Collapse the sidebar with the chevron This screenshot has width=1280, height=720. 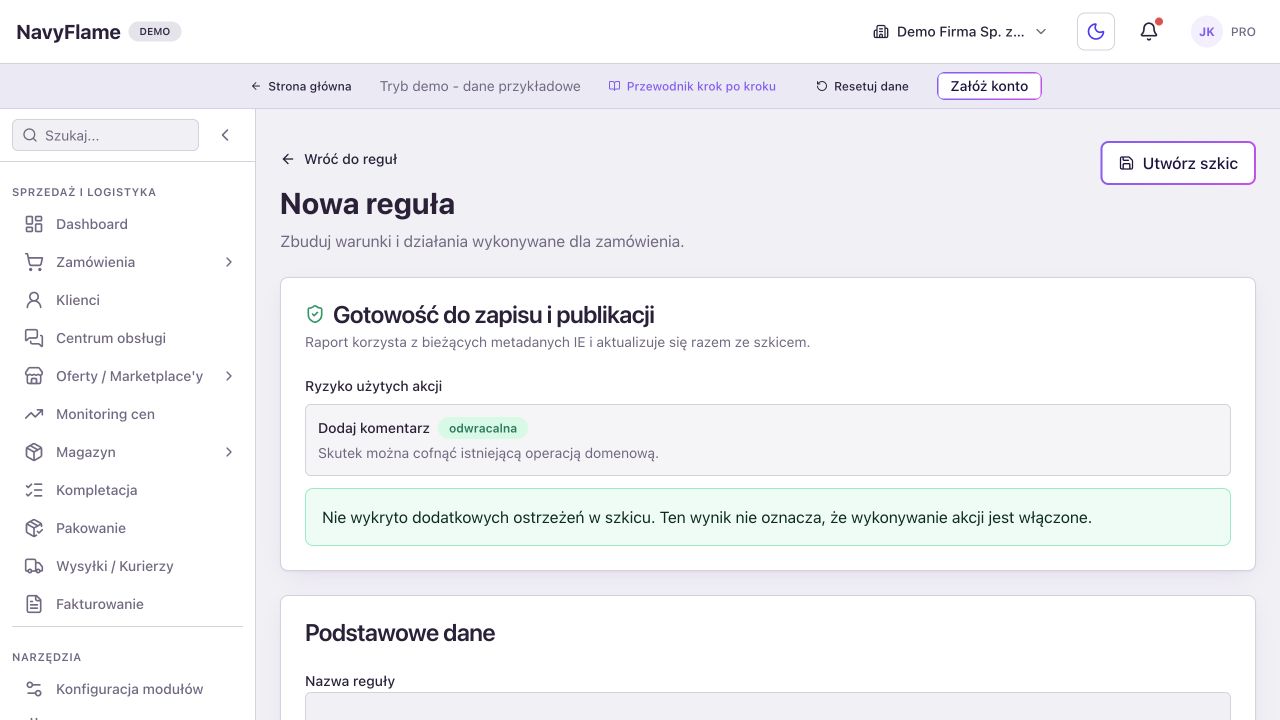click(x=225, y=135)
